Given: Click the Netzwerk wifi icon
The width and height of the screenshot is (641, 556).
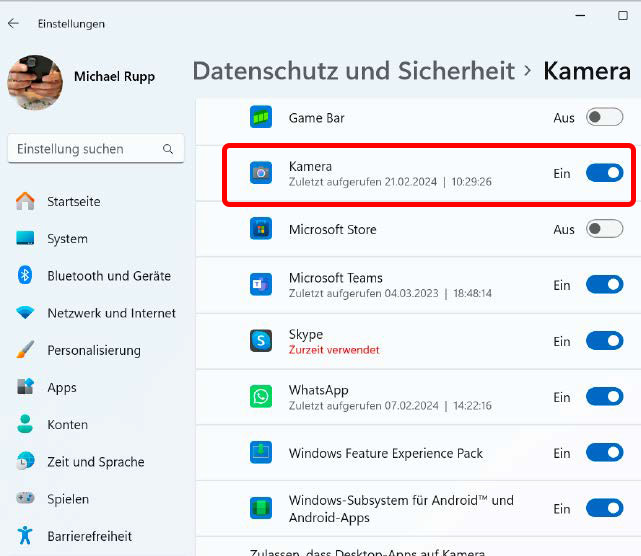Looking at the screenshot, I should (25, 313).
